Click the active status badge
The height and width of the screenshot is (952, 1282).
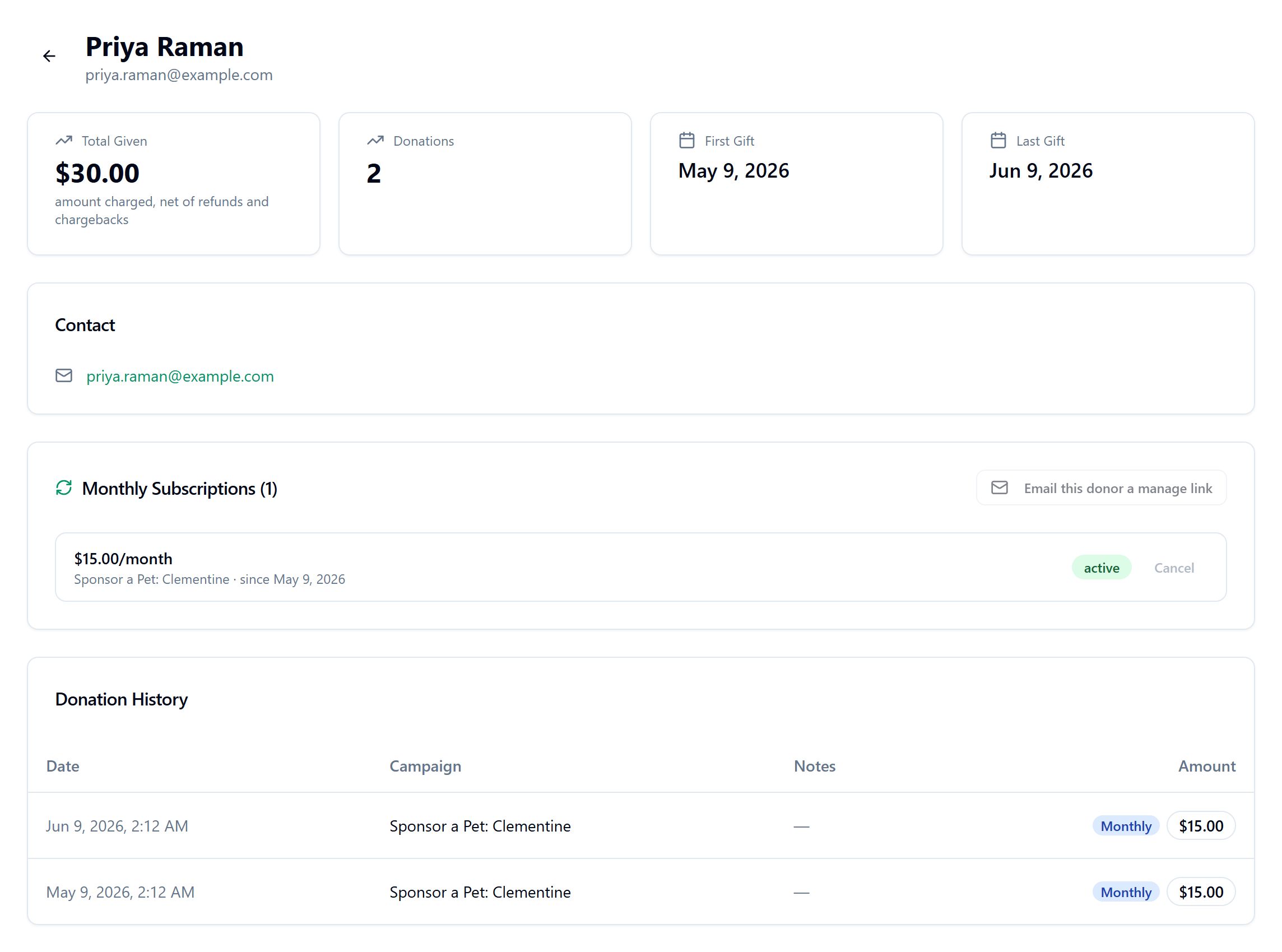(x=1101, y=568)
